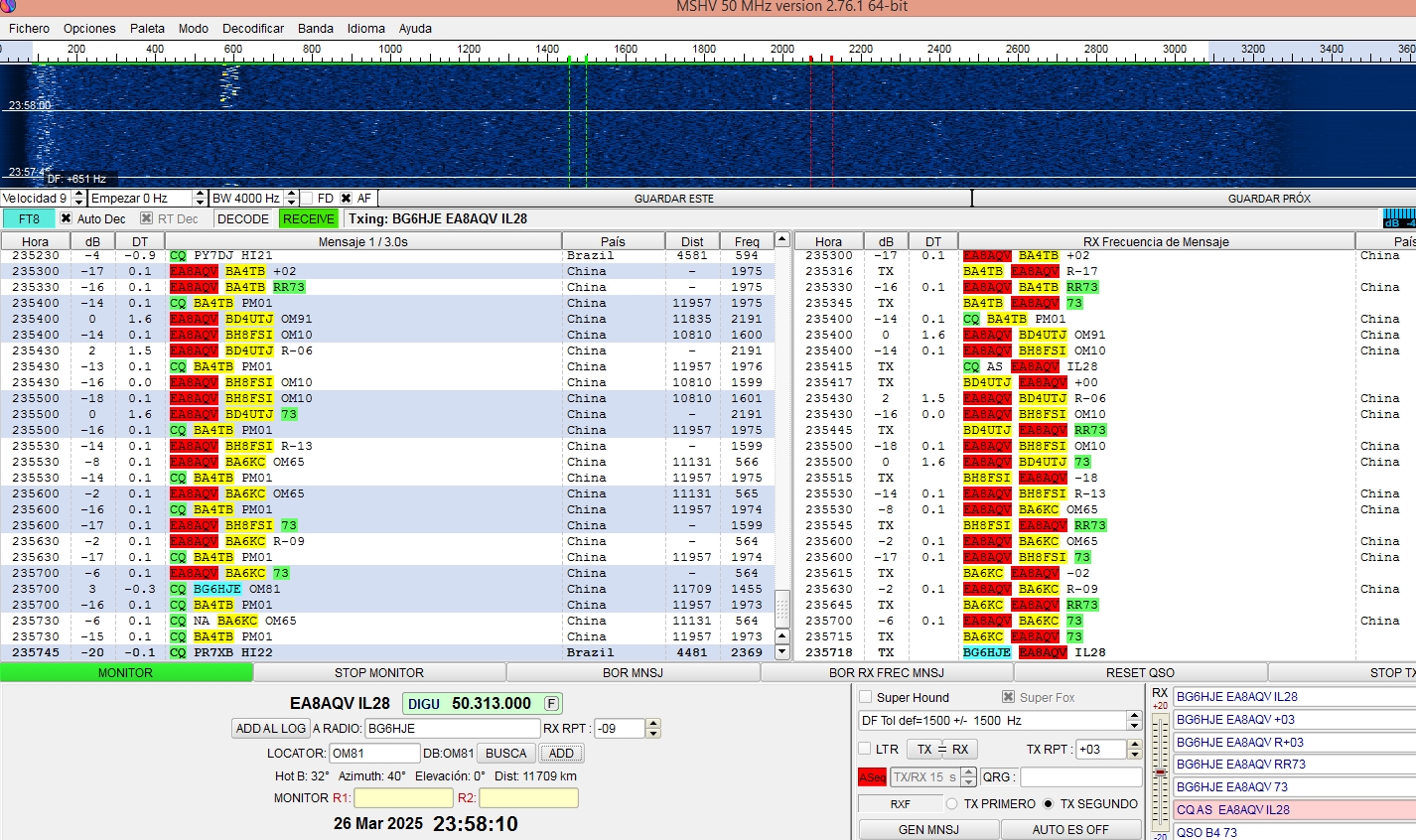Viewport: 1416px width, 840px height.
Task: Click the RXF button
Action: click(900, 804)
